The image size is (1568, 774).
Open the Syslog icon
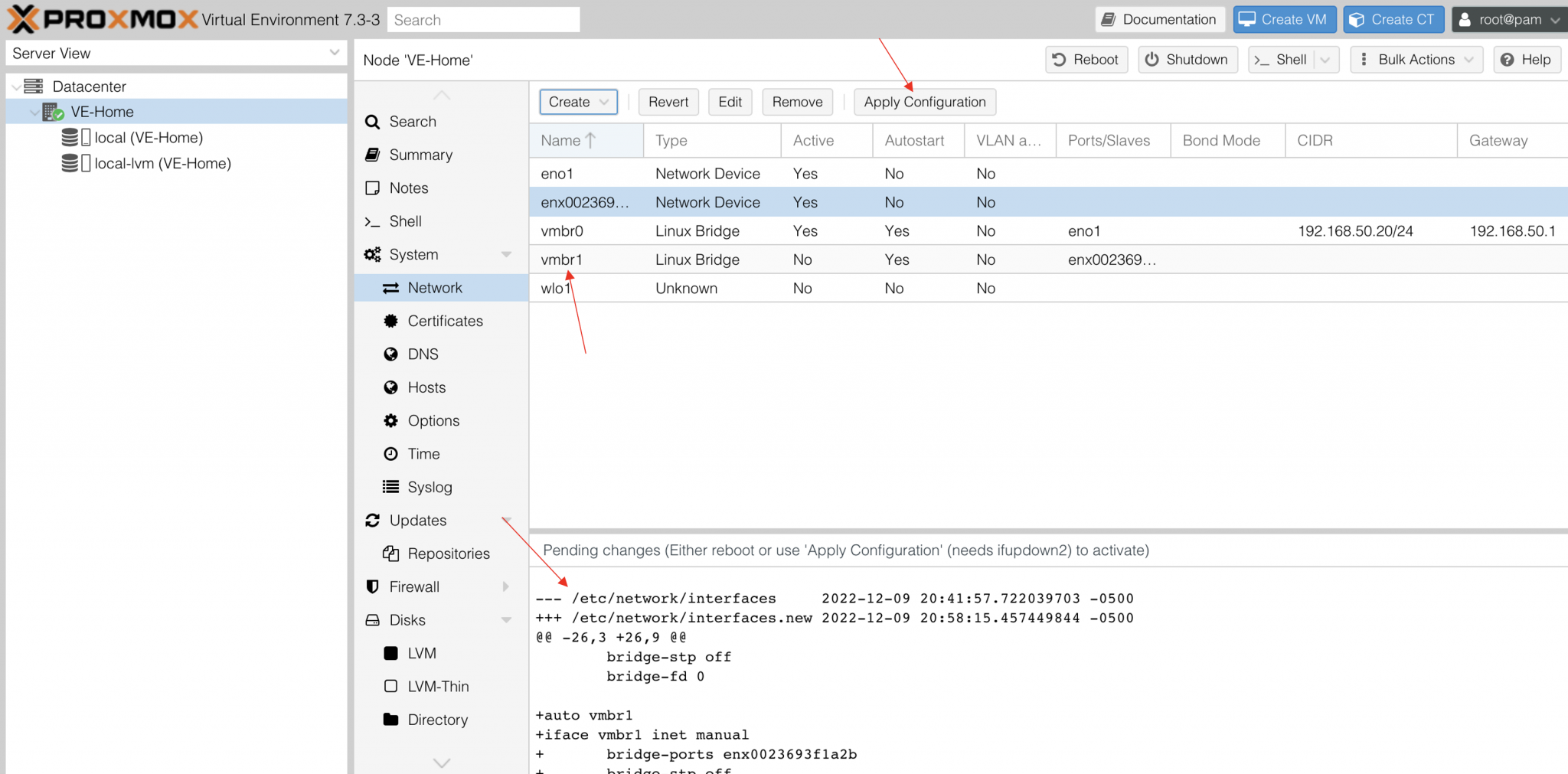(390, 487)
